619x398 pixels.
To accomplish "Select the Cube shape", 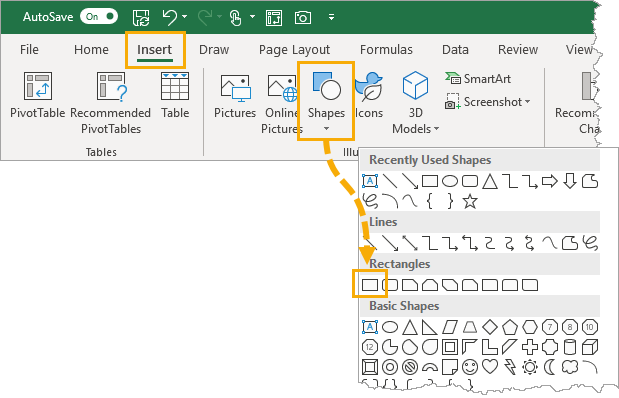I will pos(589,347).
